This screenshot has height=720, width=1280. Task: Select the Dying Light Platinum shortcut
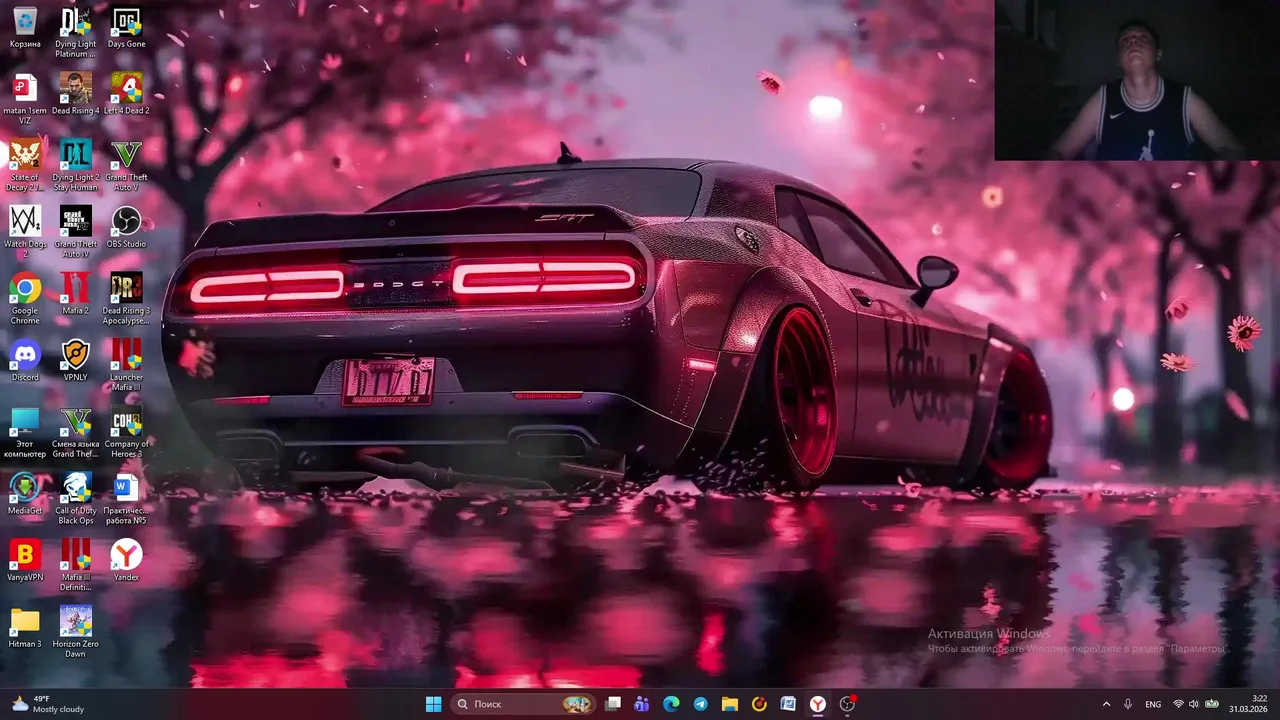[x=75, y=32]
